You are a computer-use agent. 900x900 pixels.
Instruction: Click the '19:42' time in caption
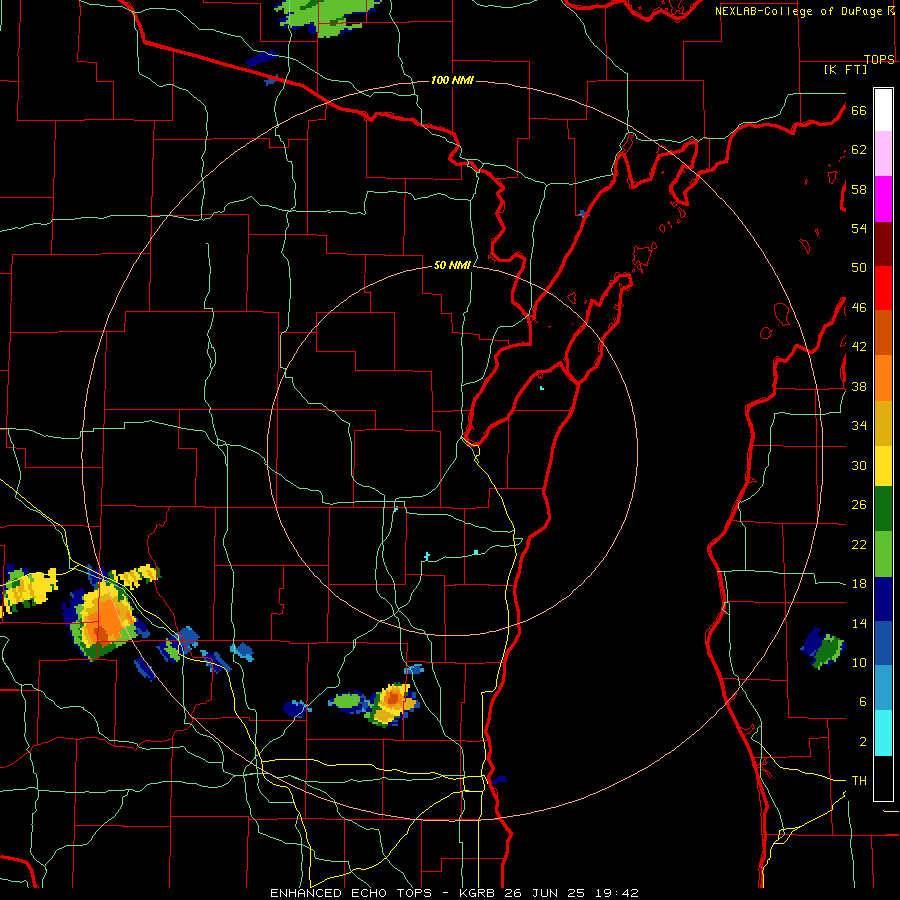pyautogui.click(x=617, y=893)
